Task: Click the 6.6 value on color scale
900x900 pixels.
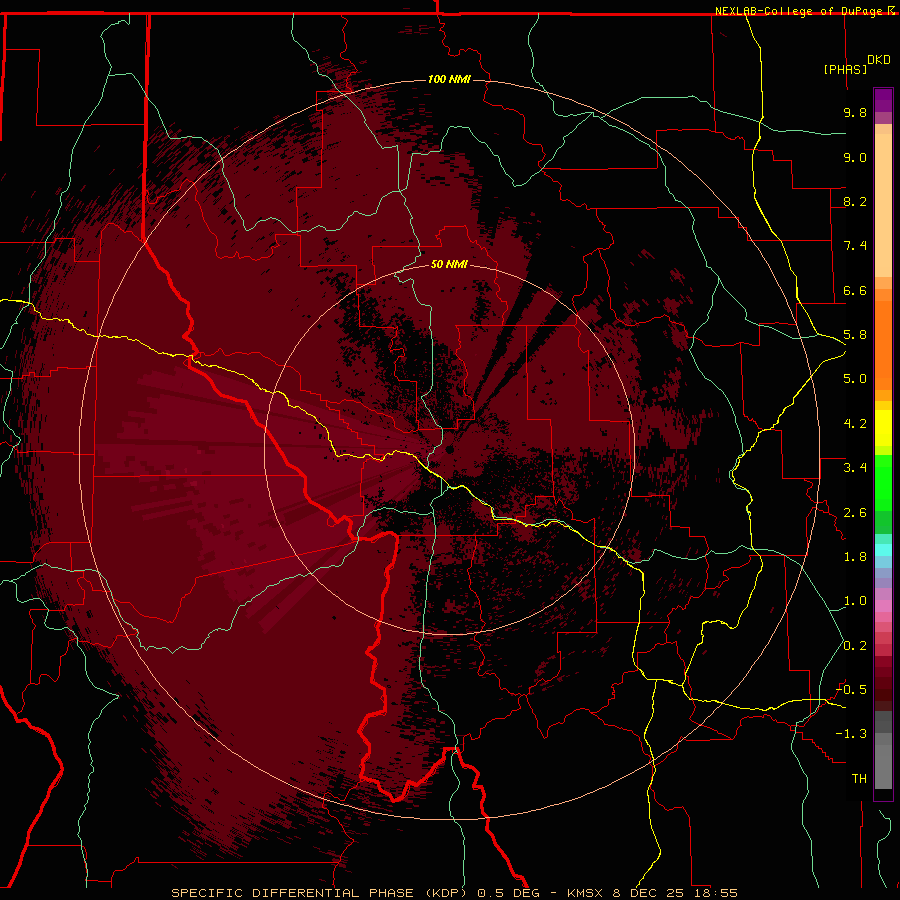Action: point(855,290)
